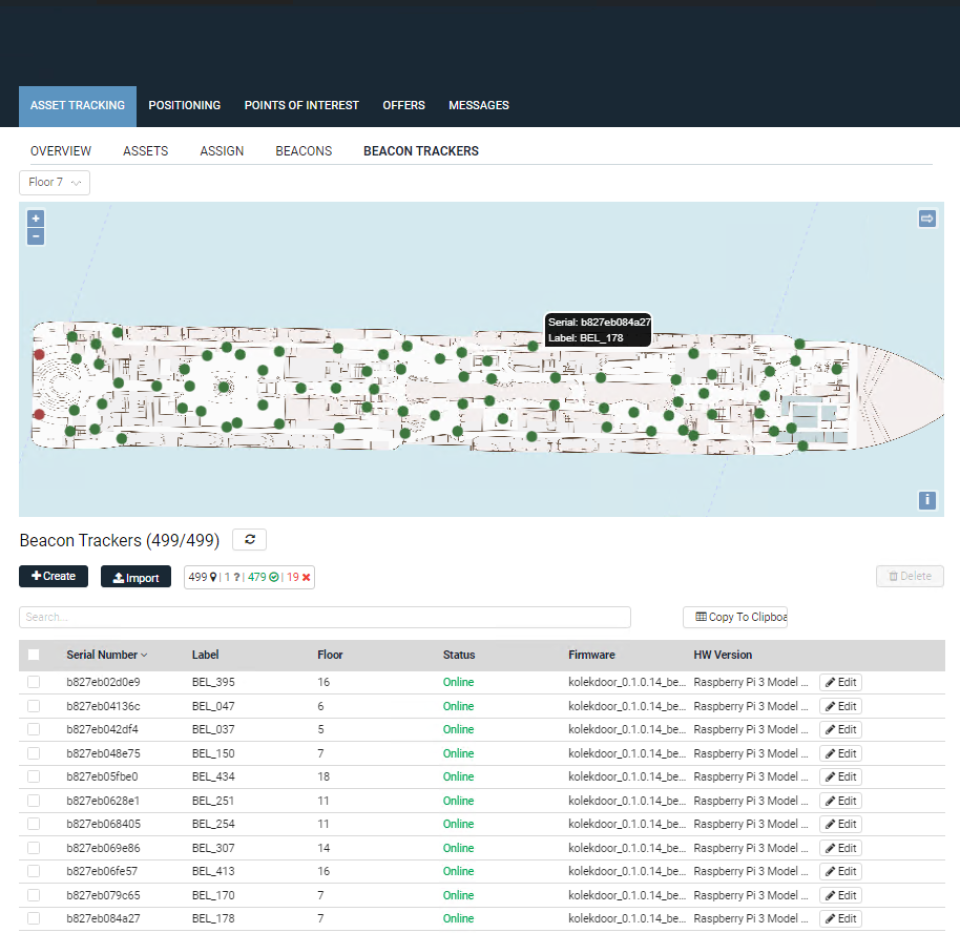Expand the unknown-status filter with question mark
The height and width of the screenshot is (933, 960).
pos(237,577)
